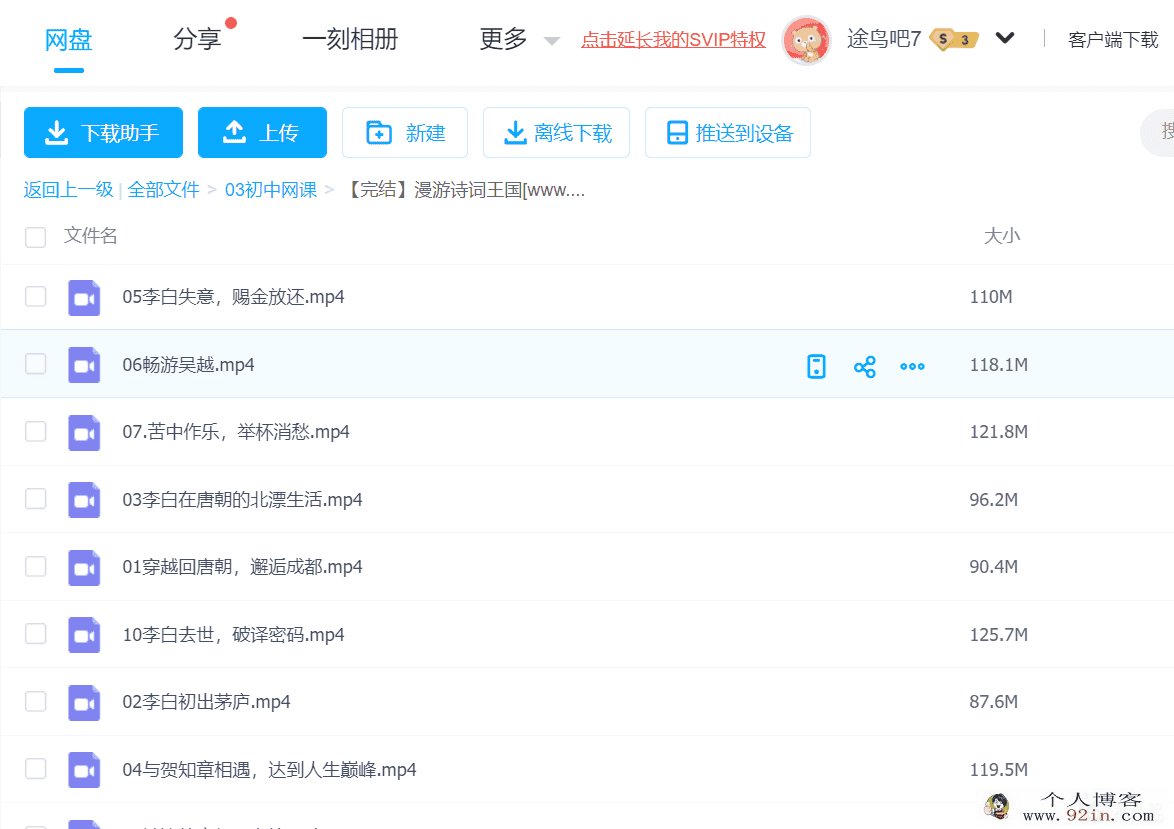Screen dimensions: 1174x829
Task: Check the box for 06畅游吴越.mp4
Action: (35, 364)
